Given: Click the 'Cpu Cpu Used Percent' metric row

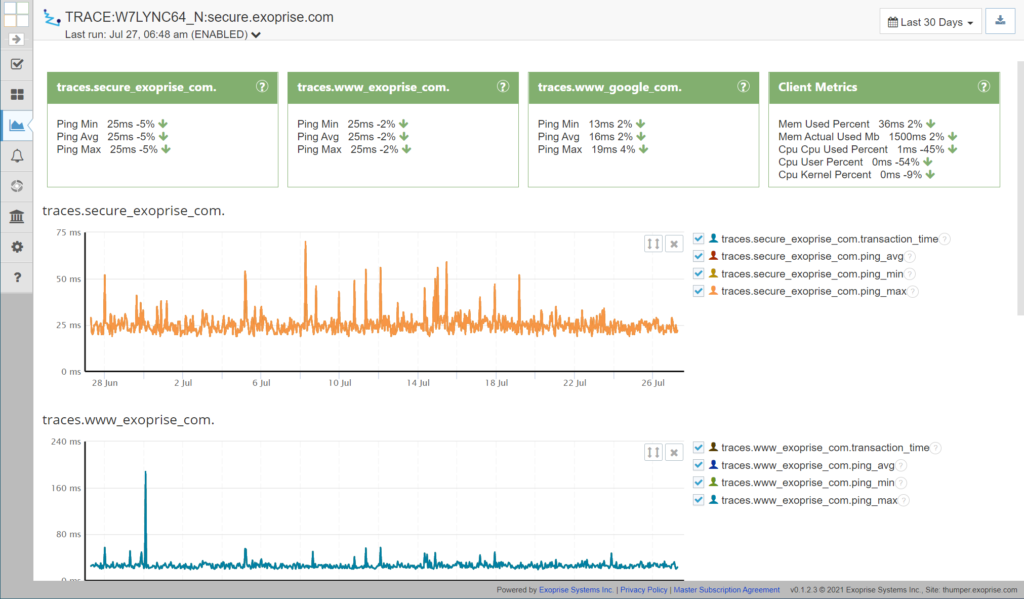Looking at the screenshot, I should (x=867, y=150).
